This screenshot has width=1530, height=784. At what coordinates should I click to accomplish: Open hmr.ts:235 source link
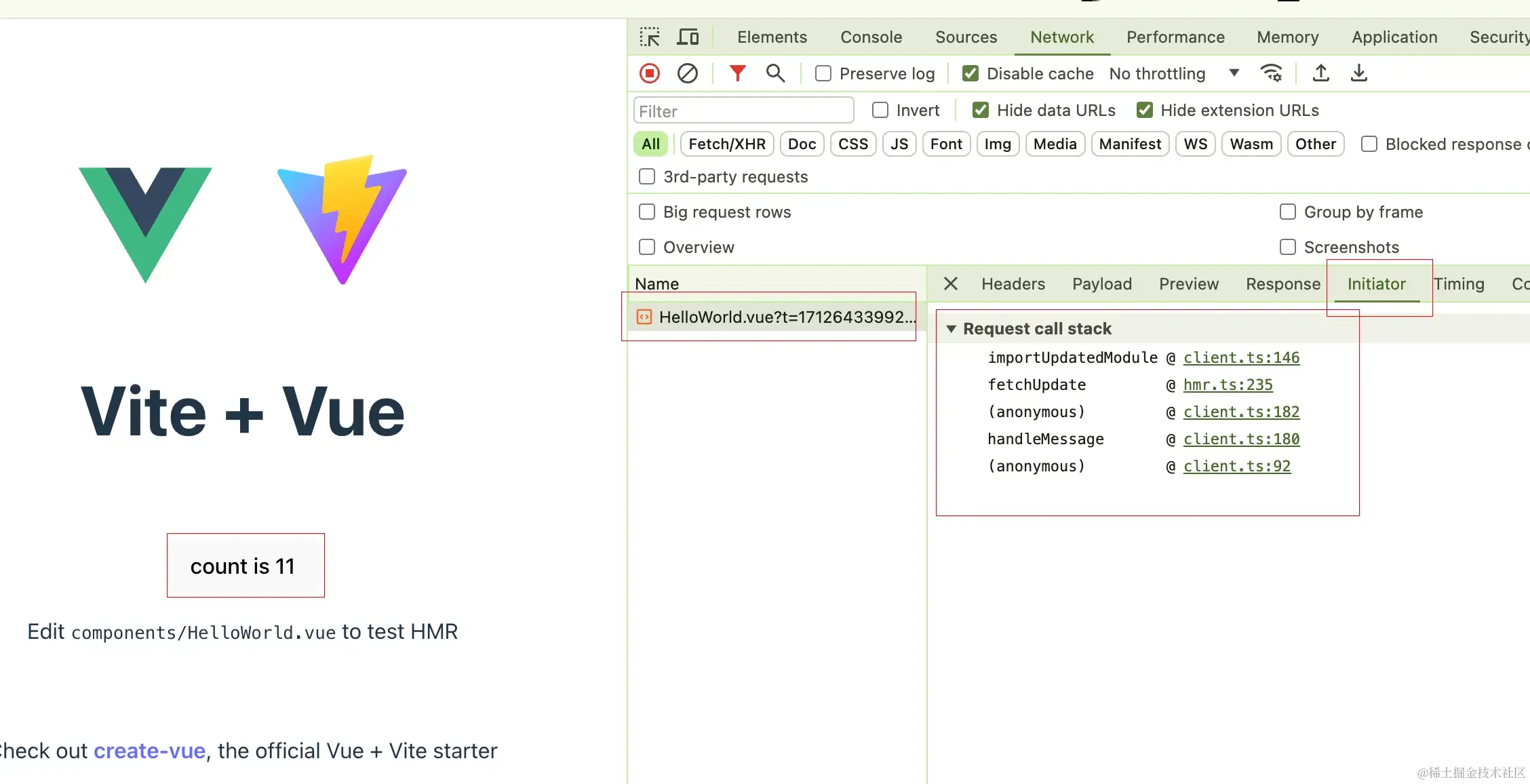1228,385
